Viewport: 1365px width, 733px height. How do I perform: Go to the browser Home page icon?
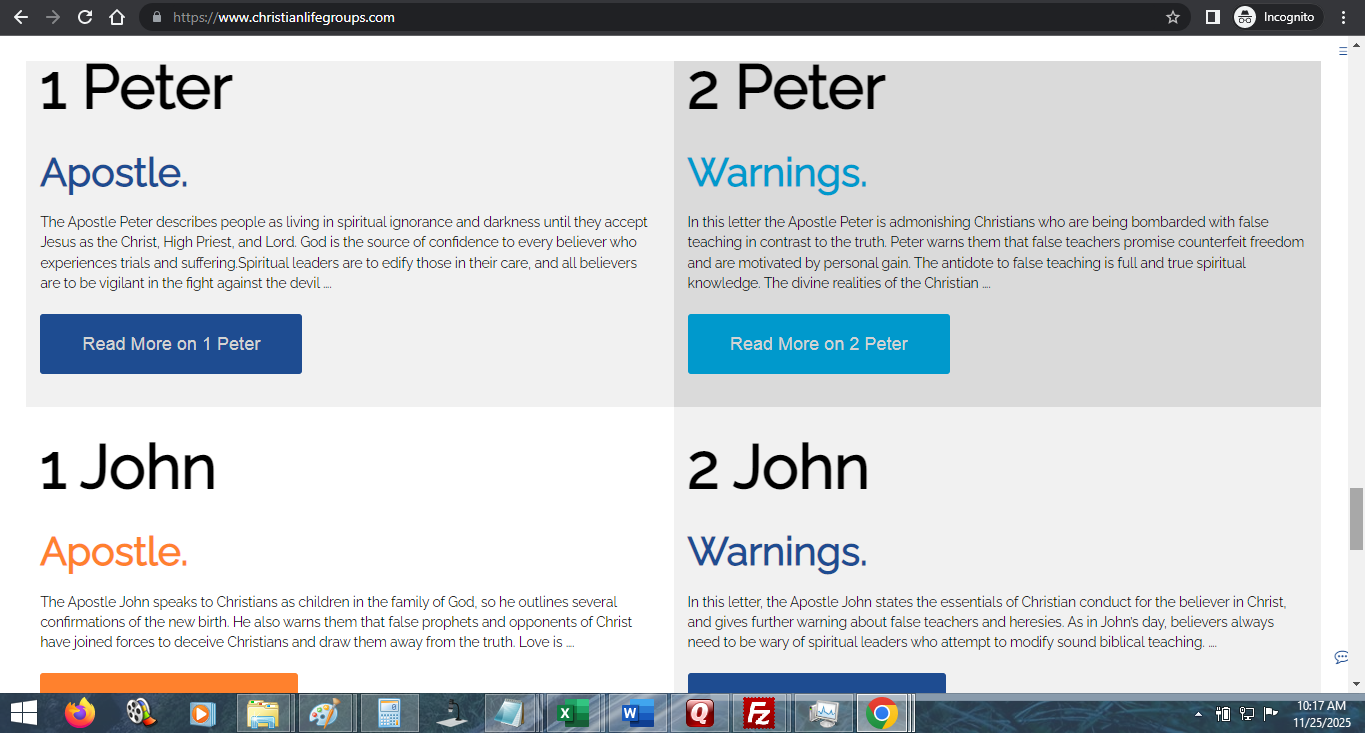117,17
